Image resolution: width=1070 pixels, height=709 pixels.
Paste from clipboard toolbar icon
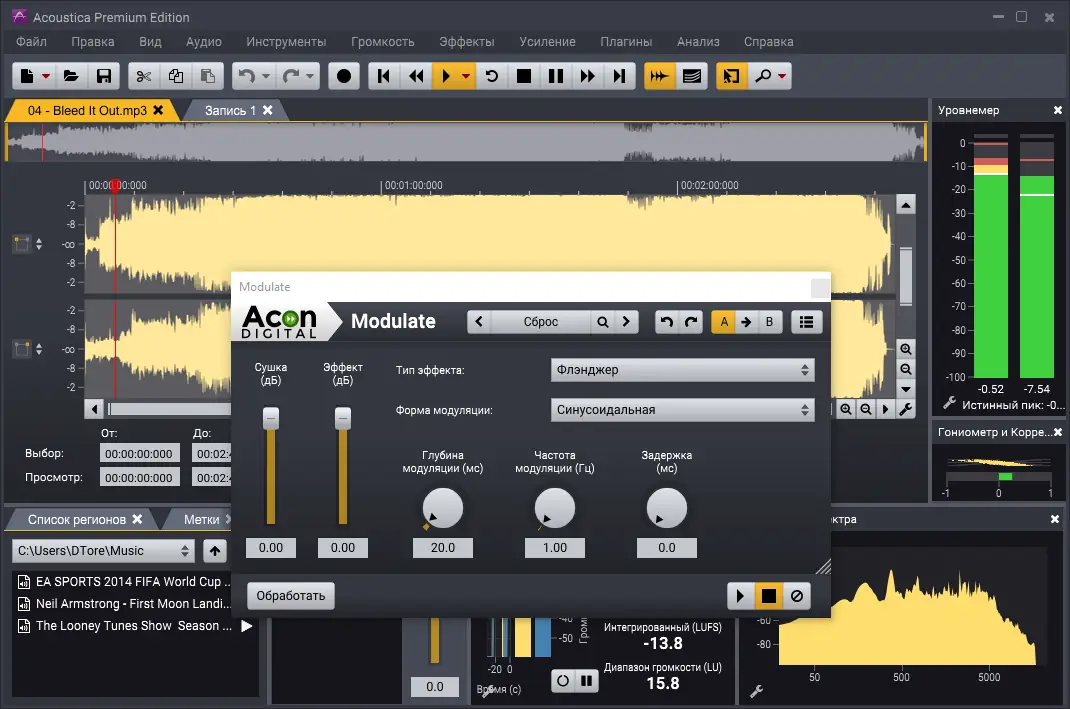click(208, 76)
